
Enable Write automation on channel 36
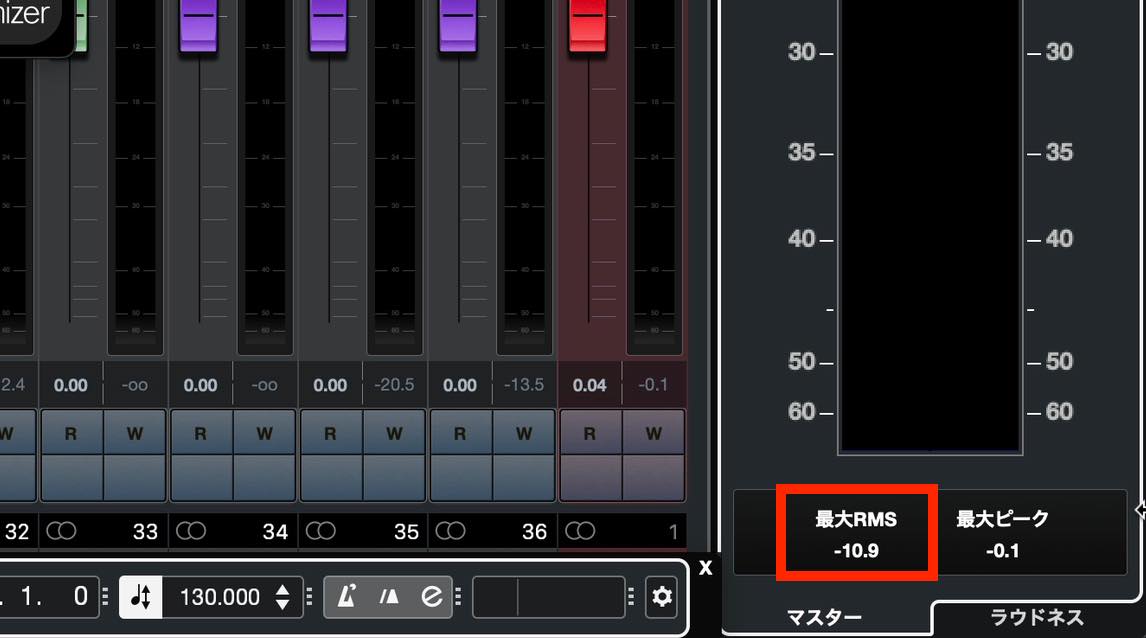(524, 433)
